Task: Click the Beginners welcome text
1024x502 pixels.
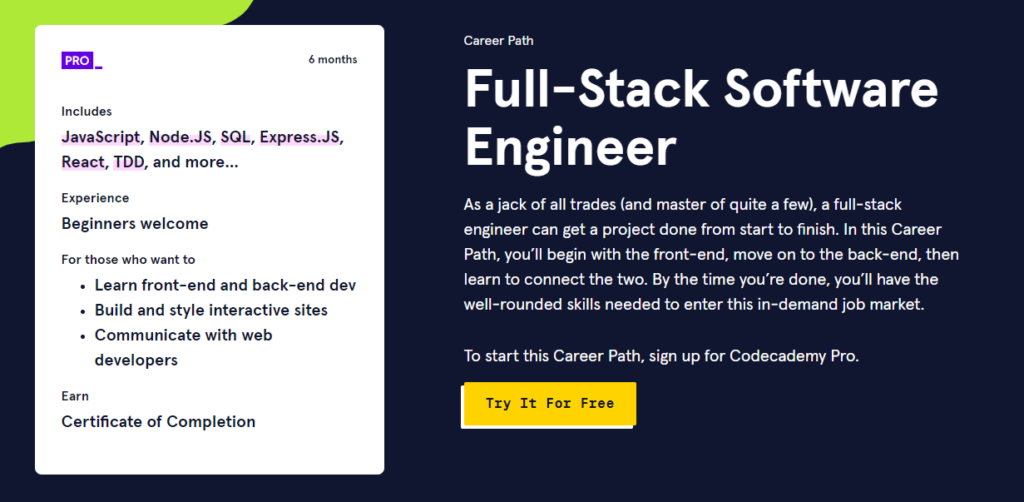Action: click(x=134, y=224)
